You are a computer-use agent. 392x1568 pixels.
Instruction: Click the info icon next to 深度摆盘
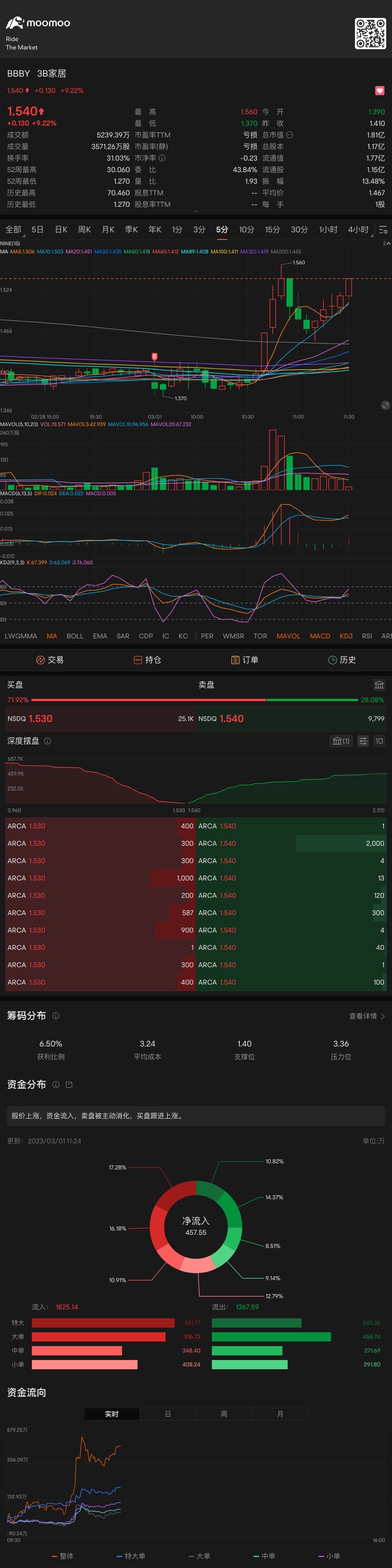click(47, 741)
